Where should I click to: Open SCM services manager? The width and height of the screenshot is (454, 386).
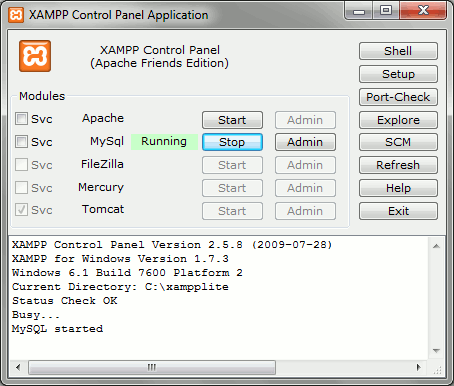pyautogui.click(x=398, y=142)
